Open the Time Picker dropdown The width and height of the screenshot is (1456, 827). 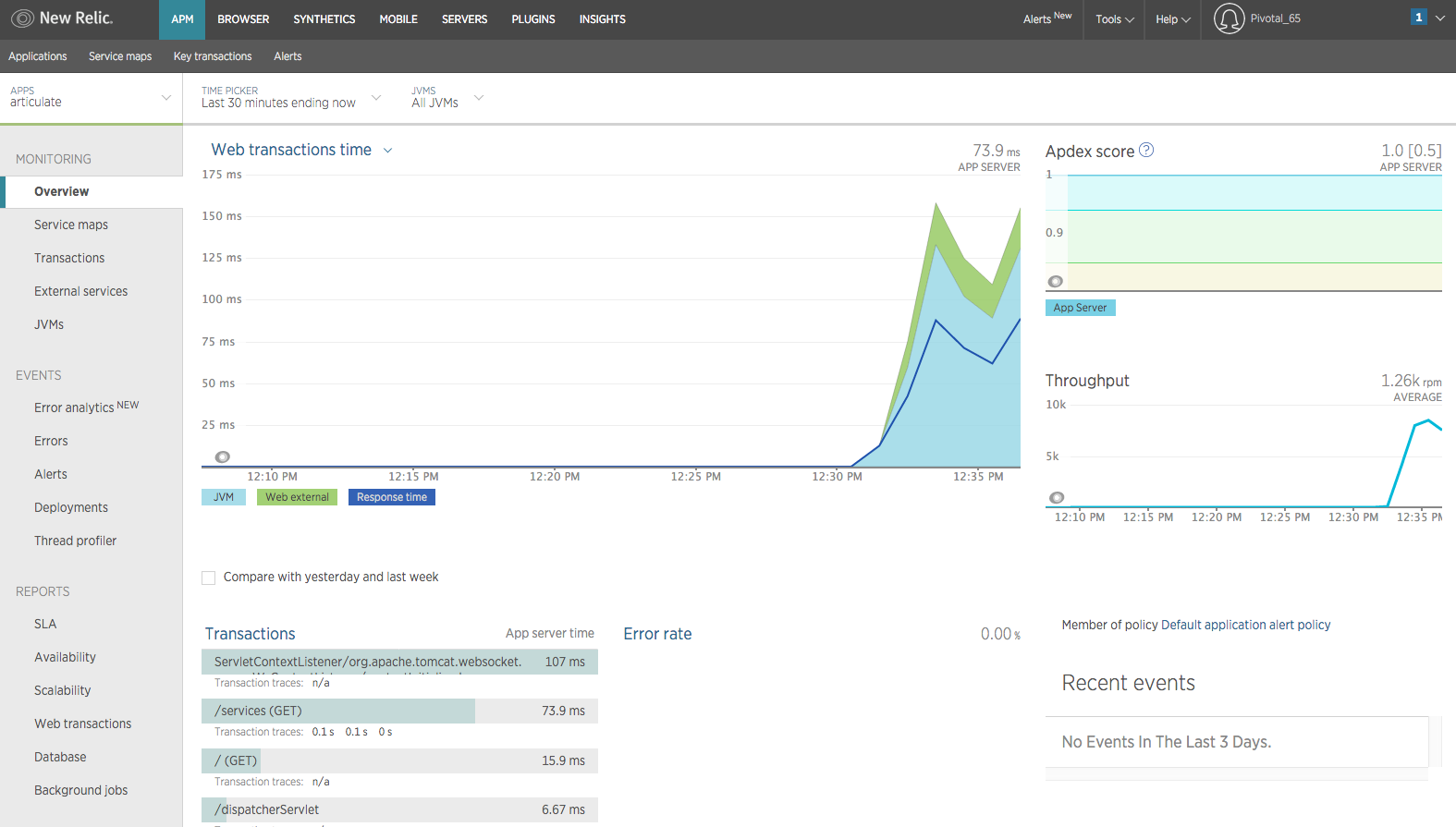point(291,97)
